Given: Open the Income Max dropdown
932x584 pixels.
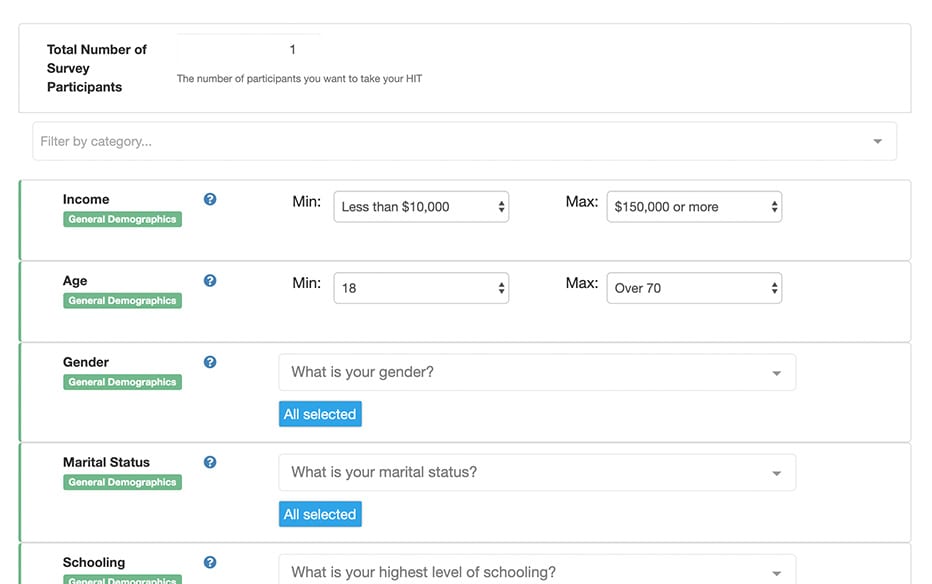Looking at the screenshot, I should [x=694, y=207].
